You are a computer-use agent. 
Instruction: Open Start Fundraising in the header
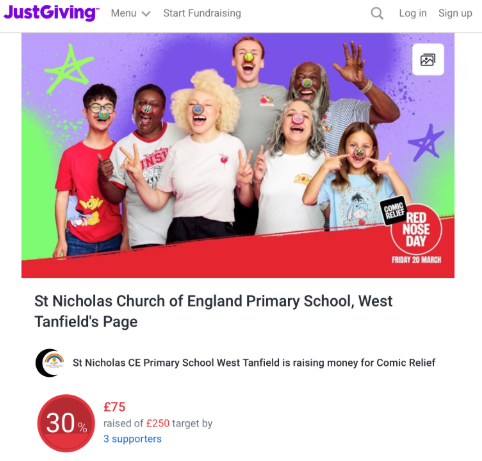202,13
